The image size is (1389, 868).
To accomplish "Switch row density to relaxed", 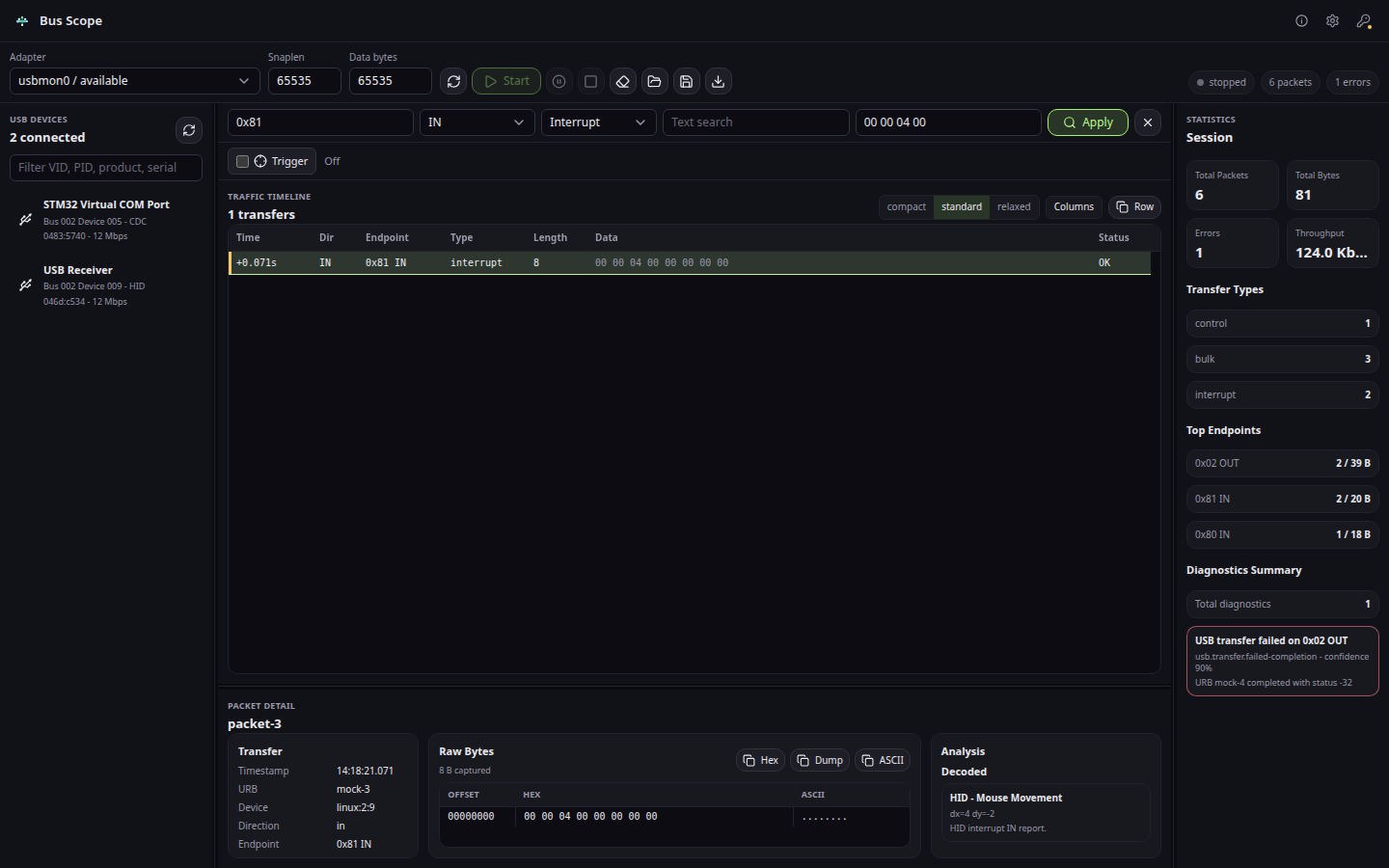I will tap(1014, 206).
